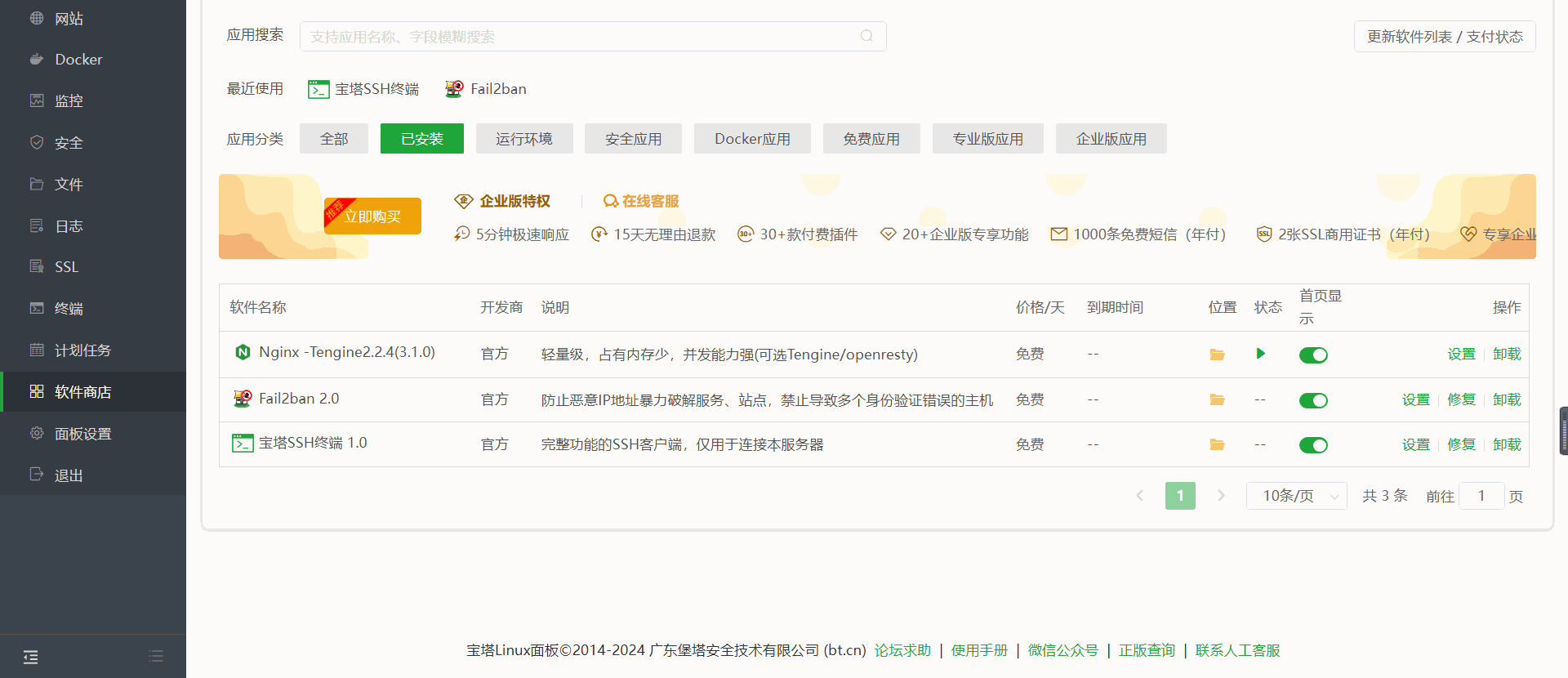
Task: Click the 企业版特权 diamond icon
Action: (x=464, y=201)
